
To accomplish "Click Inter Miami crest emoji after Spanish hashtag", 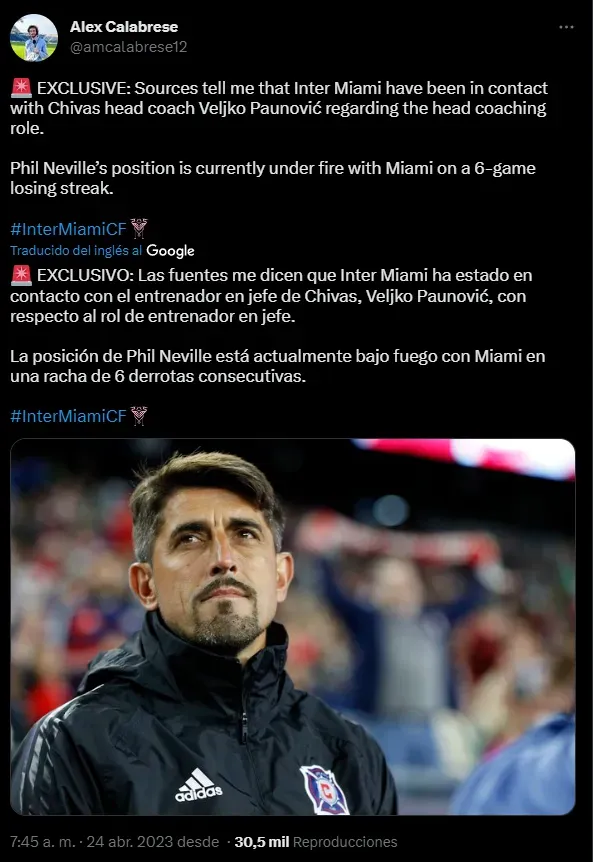I will 138,416.
